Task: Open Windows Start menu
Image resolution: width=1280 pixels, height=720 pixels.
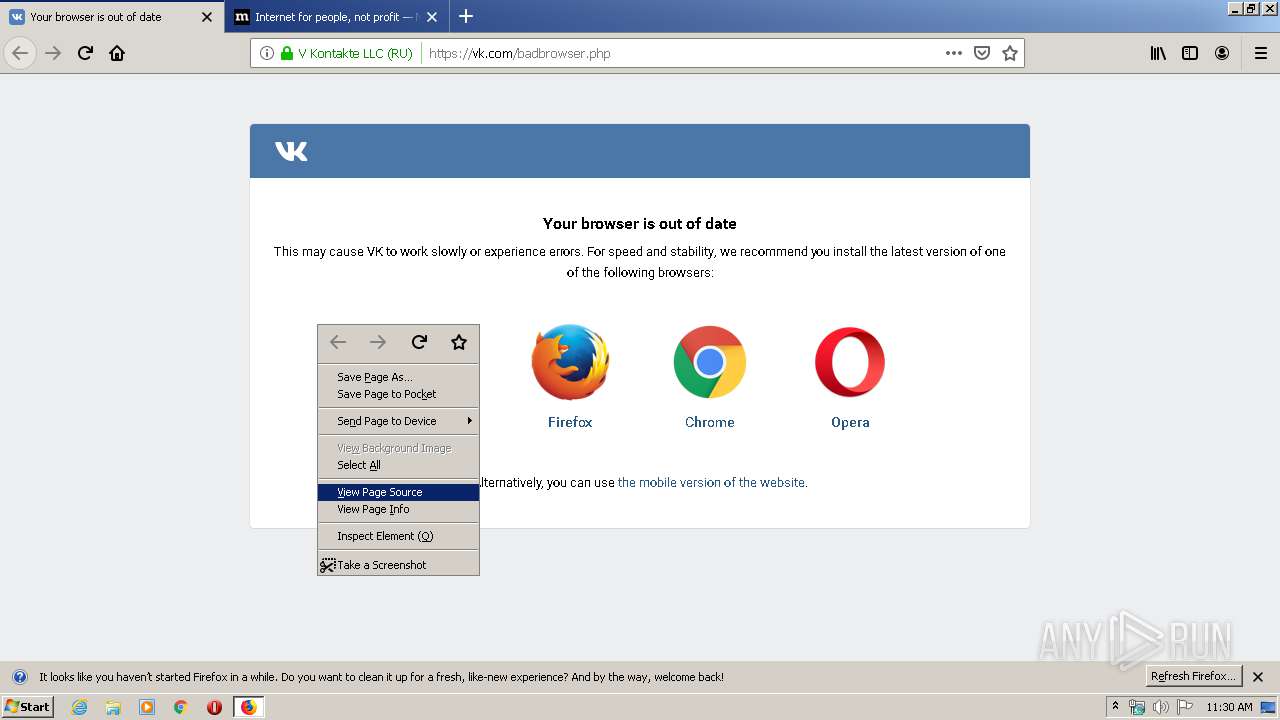Action: 28,707
